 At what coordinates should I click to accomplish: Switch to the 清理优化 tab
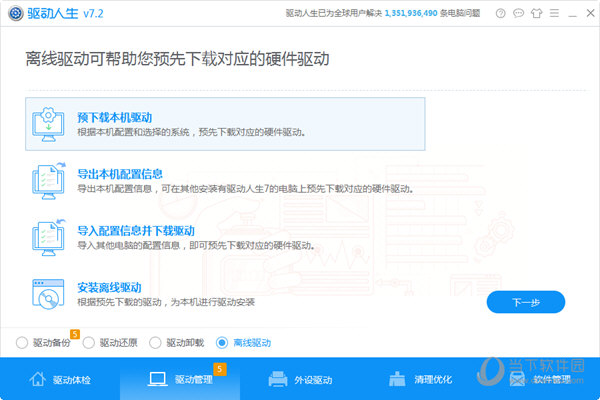click(x=420, y=379)
